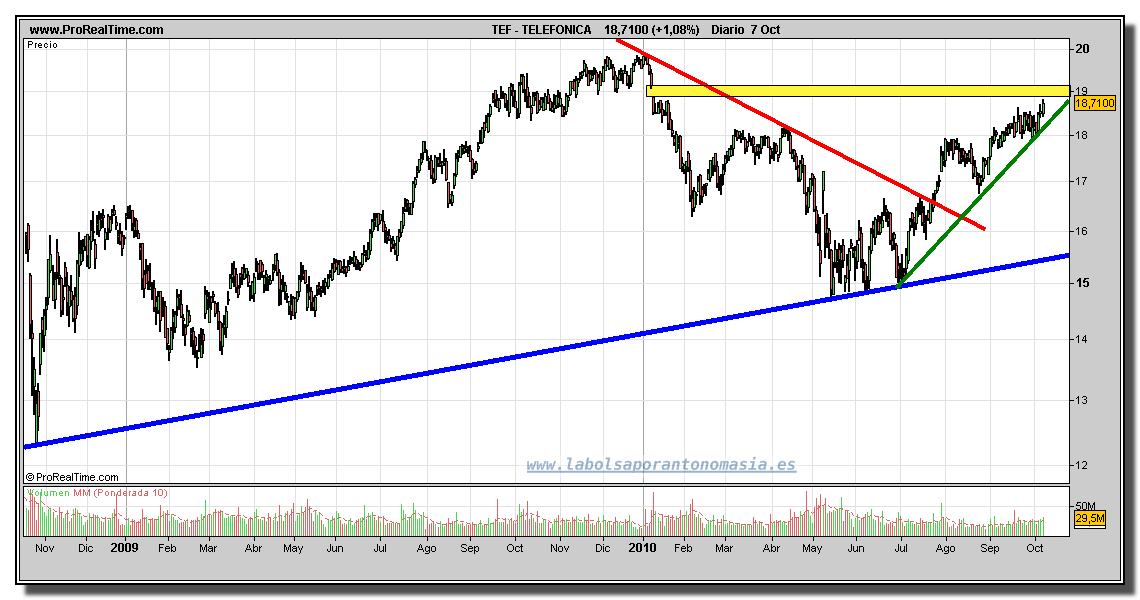The image size is (1140, 600).
Task: Click the red descending trendline
Action: coord(800,135)
